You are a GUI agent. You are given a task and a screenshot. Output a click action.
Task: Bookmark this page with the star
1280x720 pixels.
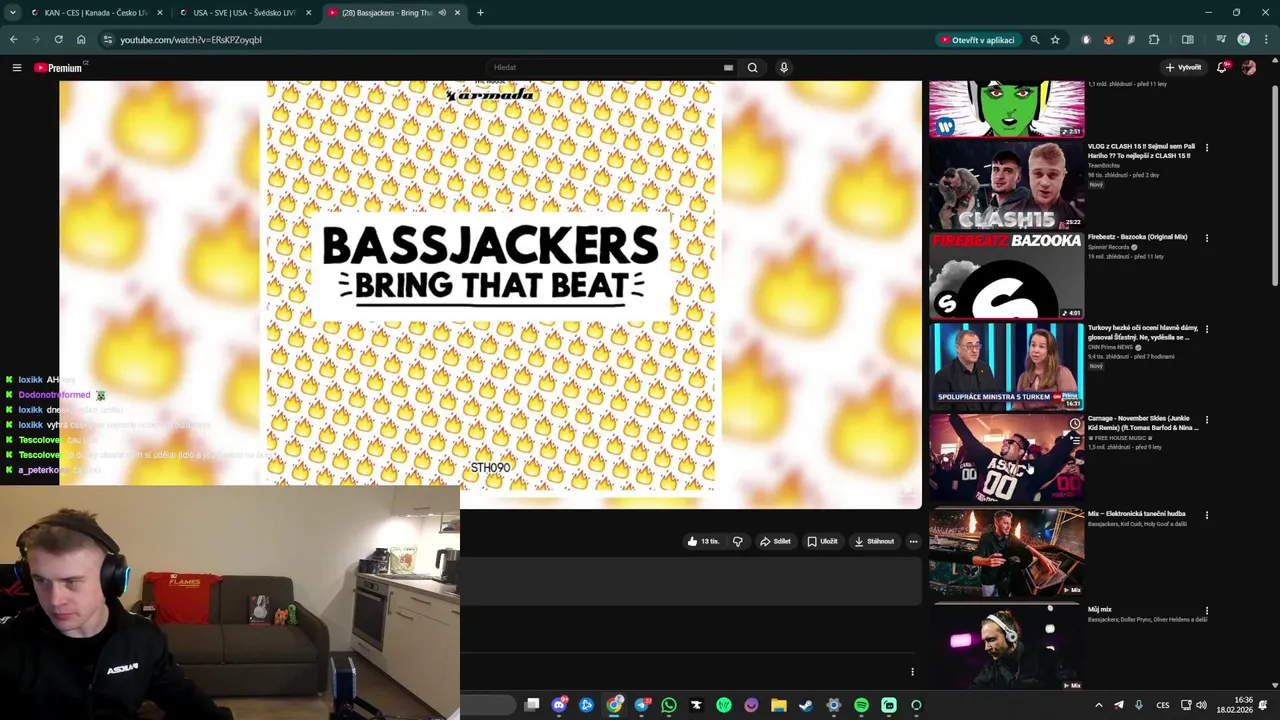1055,40
